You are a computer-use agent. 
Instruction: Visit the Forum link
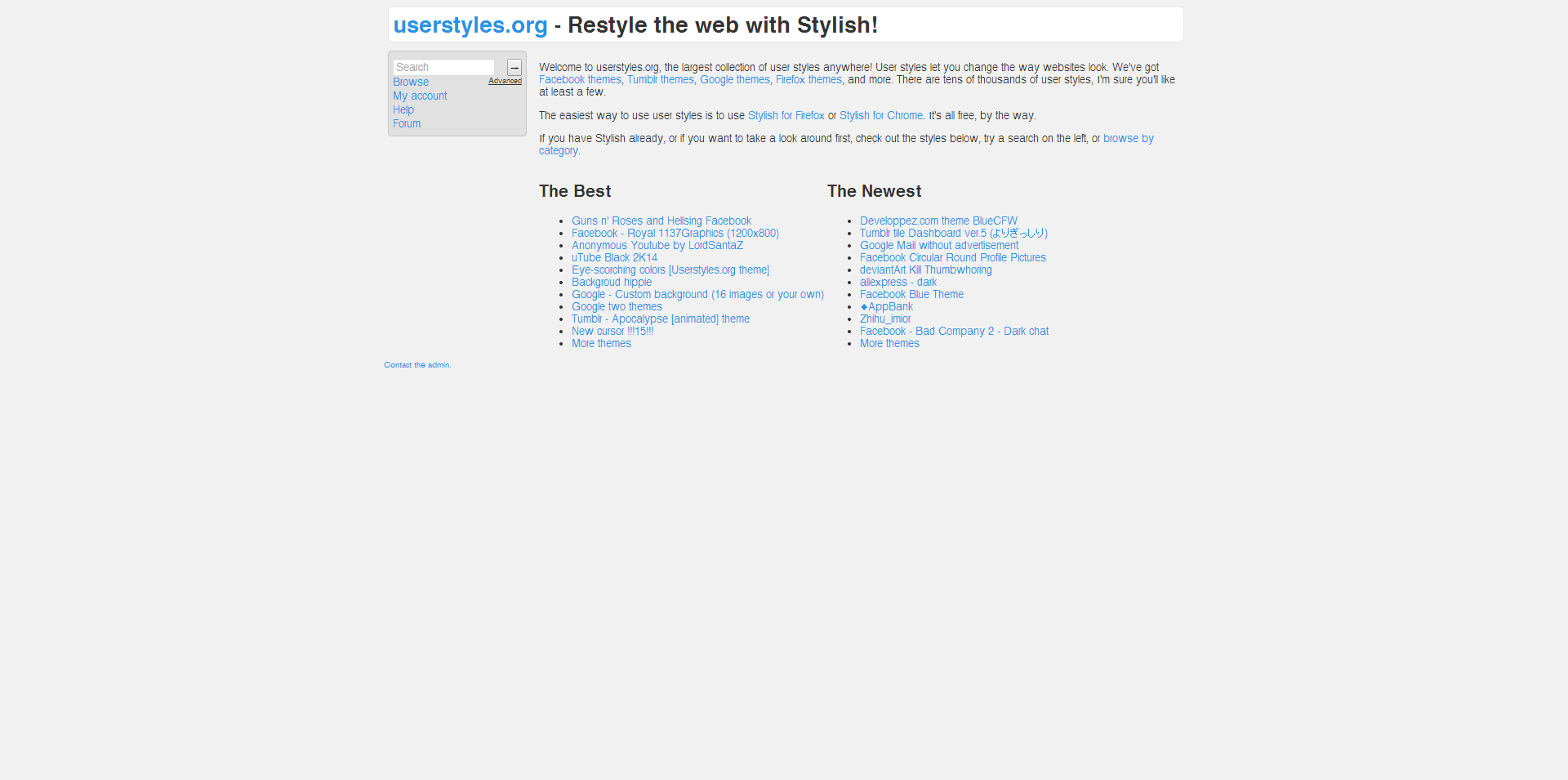pyautogui.click(x=407, y=123)
